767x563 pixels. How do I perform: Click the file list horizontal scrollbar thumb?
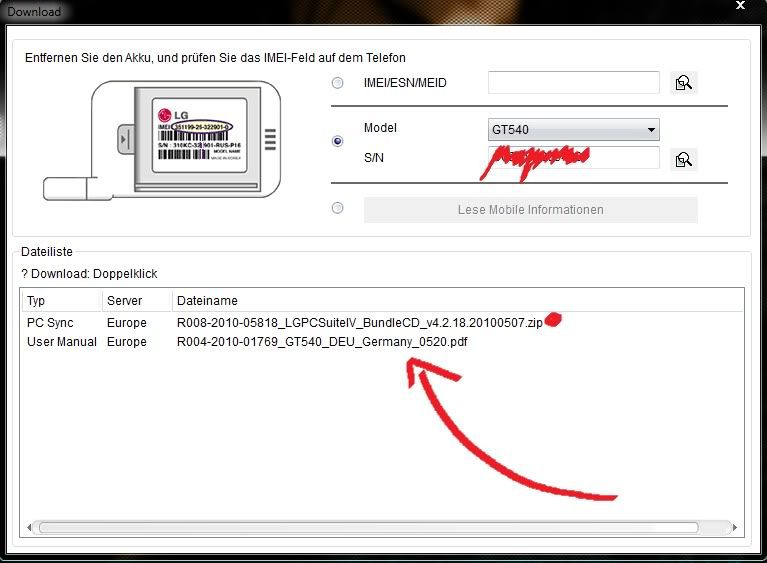coord(368,527)
